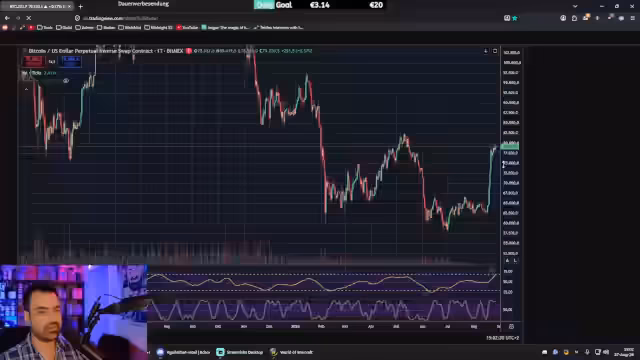Open chart time axis settings icon
This screenshot has width=640, height=360.
[x=511, y=326]
